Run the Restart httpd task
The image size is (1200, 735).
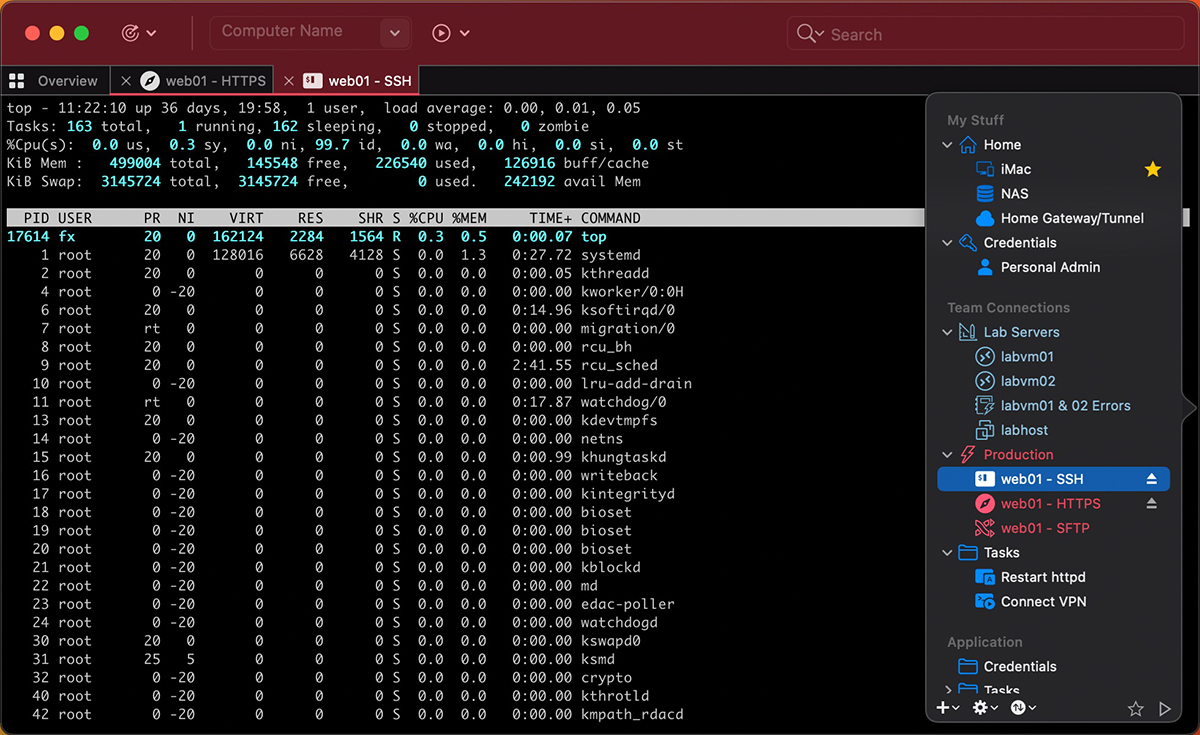click(x=1042, y=577)
